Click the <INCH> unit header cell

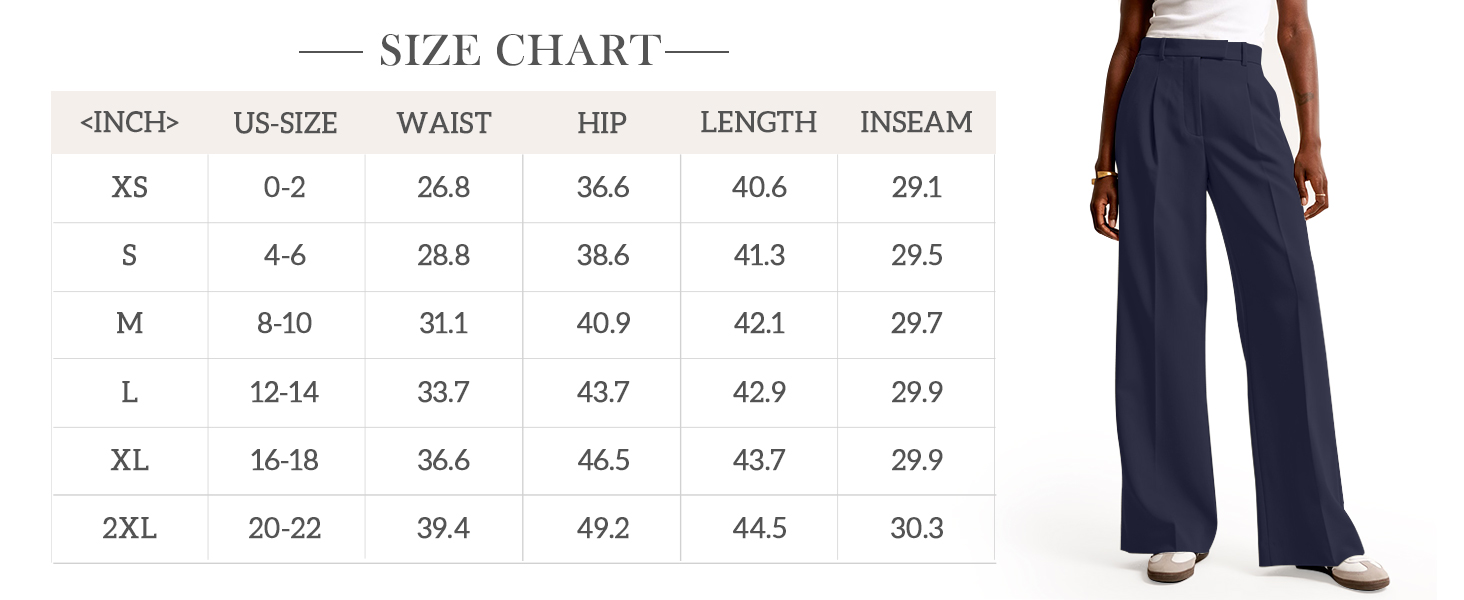click(x=130, y=123)
